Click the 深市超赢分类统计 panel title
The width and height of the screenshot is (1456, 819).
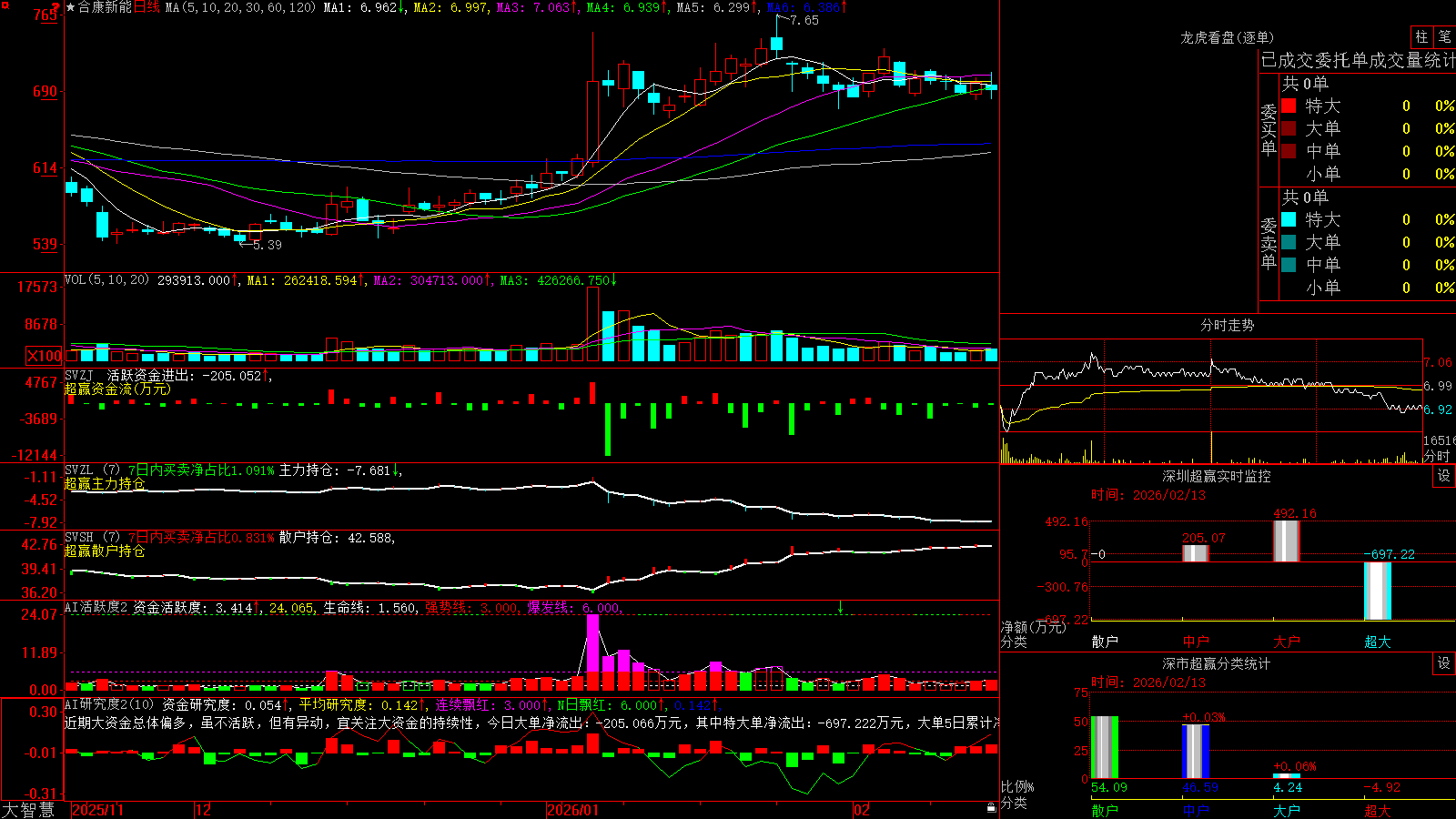[1217, 663]
